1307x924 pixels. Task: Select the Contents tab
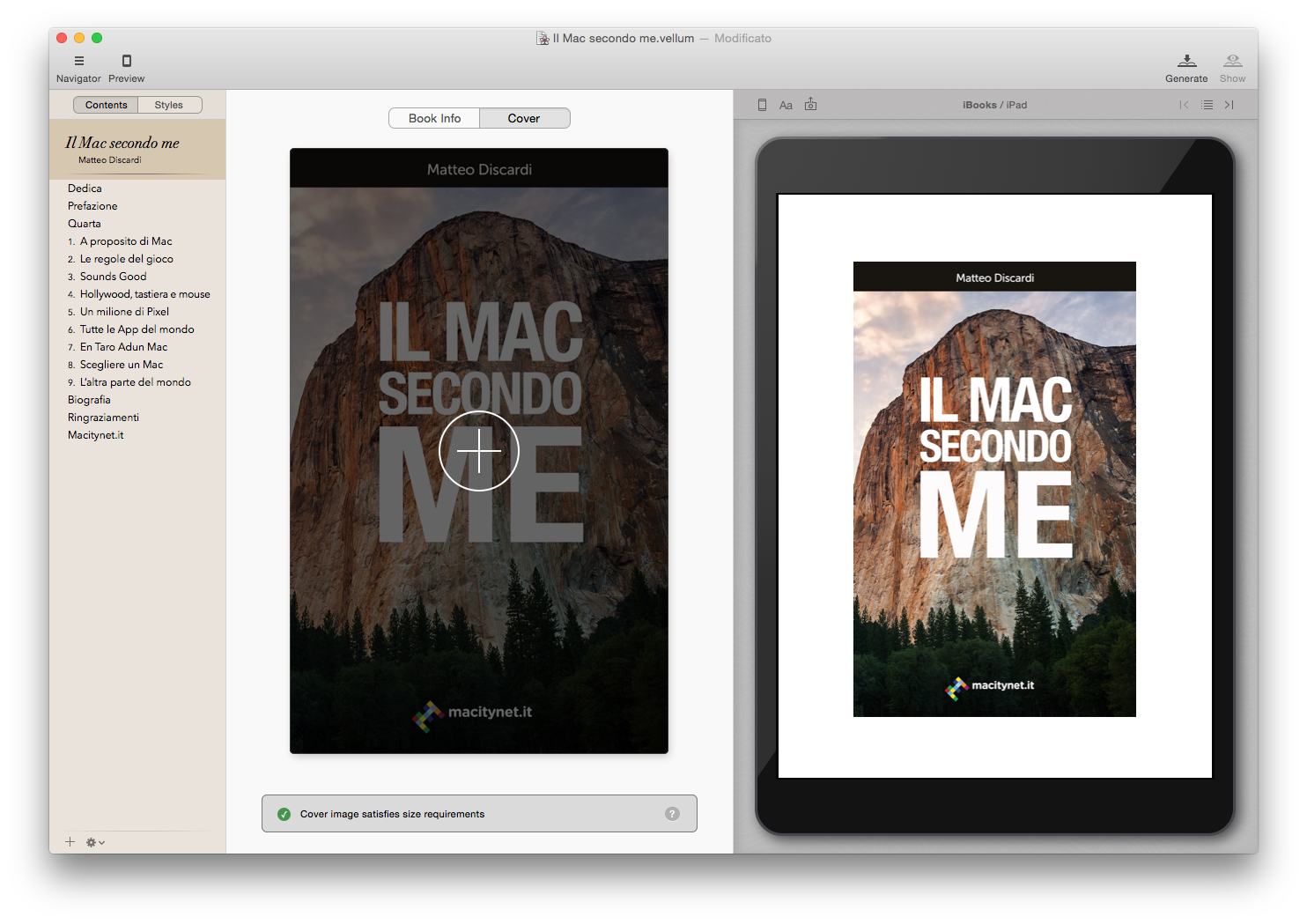click(x=106, y=104)
